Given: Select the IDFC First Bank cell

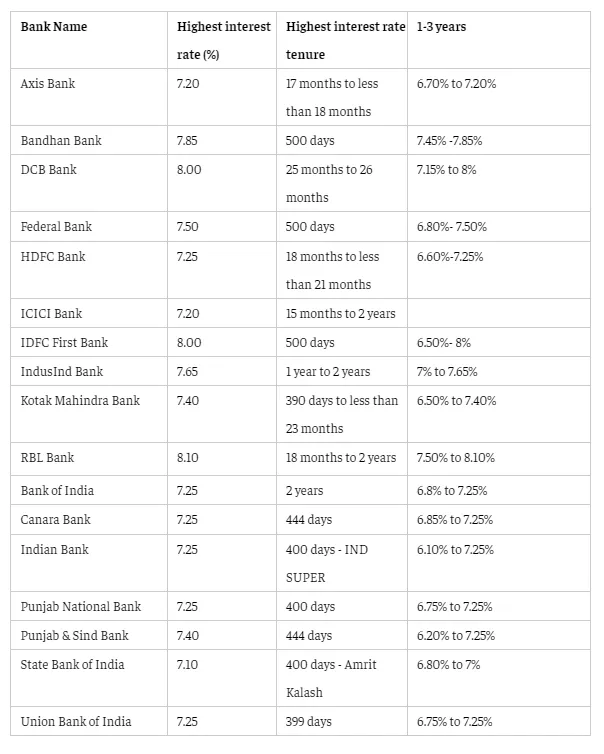Looking at the screenshot, I should click(89, 342).
